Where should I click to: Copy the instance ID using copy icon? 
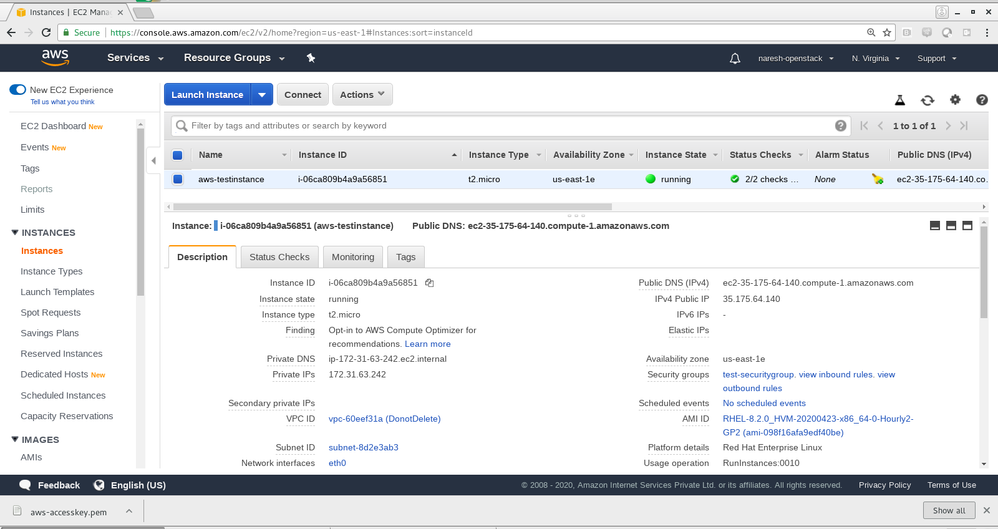tap(429, 283)
